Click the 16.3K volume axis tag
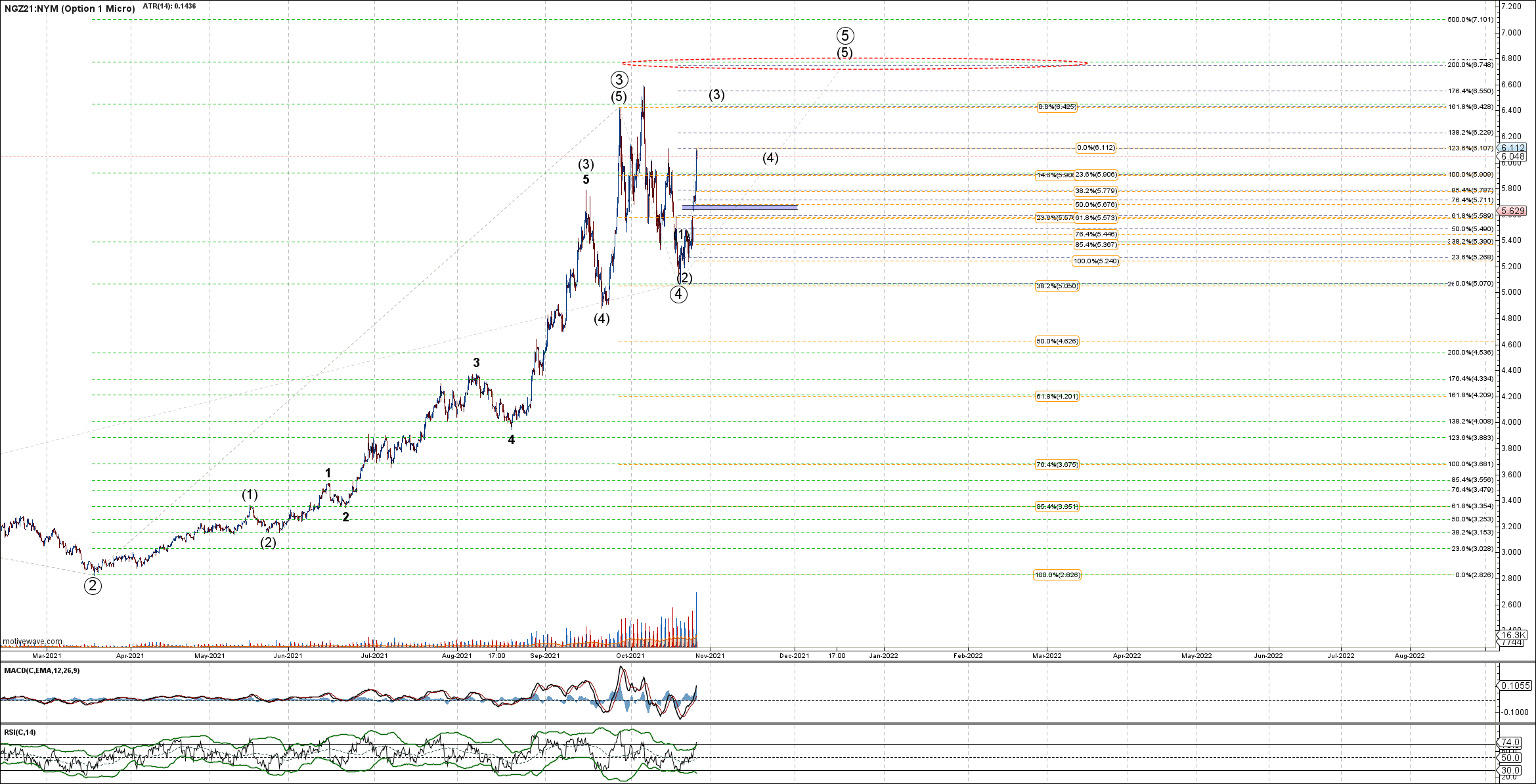The width and height of the screenshot is (1536, 784). point(1513,635)
